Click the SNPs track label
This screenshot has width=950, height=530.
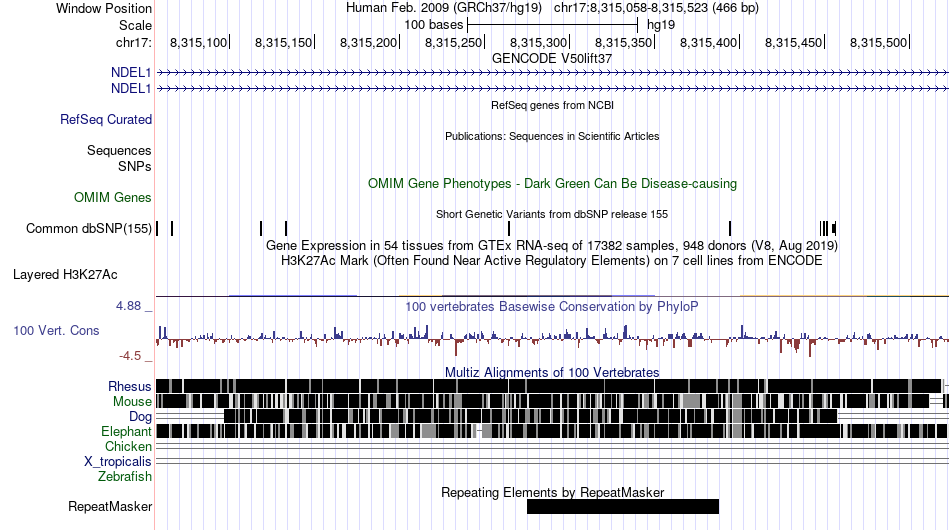point(135,166)
